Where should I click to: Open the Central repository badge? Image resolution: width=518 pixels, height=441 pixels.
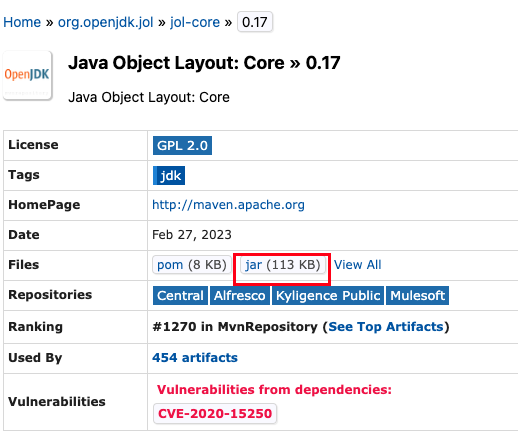click(x=180, y=295)
